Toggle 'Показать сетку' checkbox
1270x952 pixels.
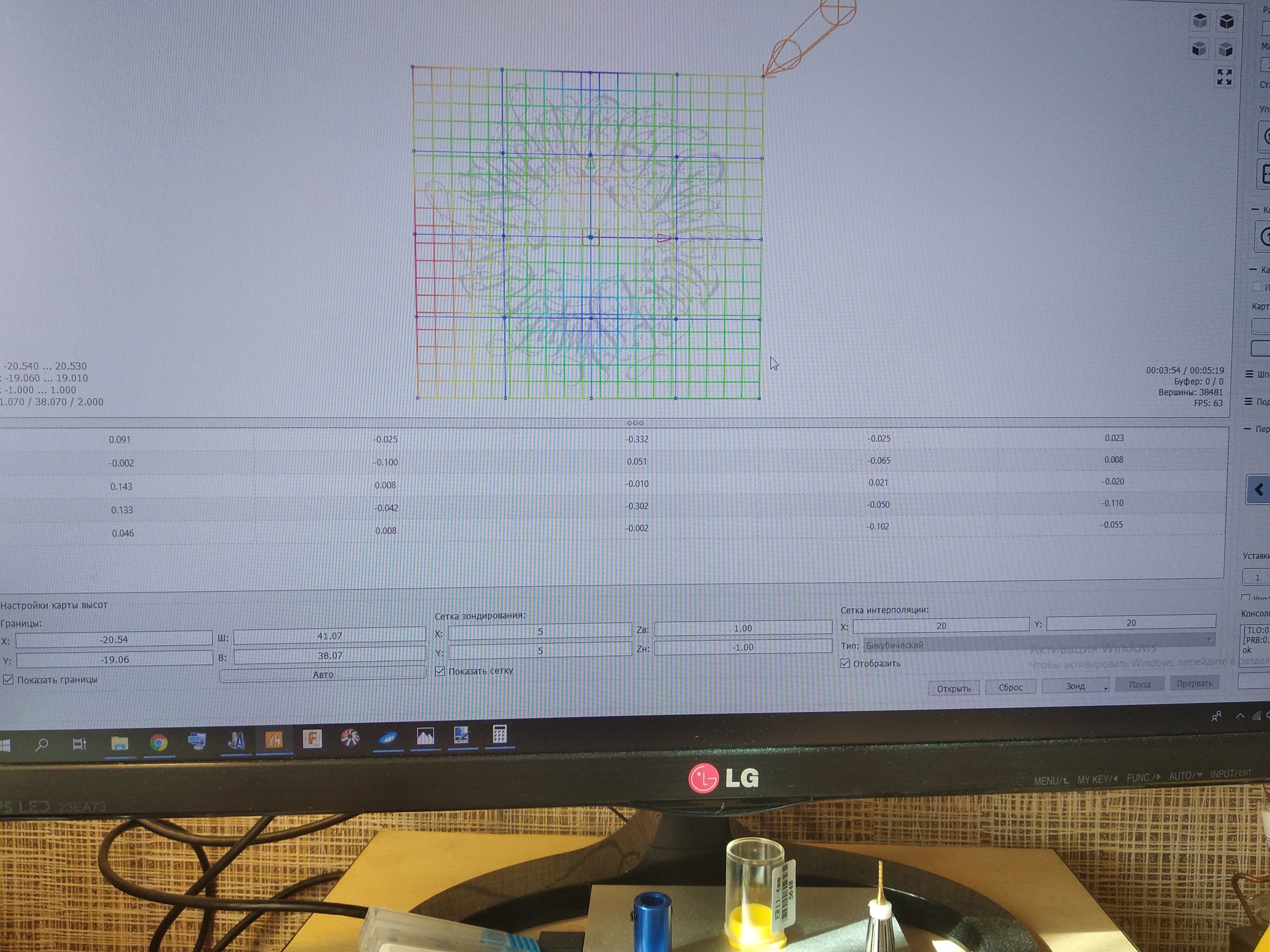[x=440, y=671]
